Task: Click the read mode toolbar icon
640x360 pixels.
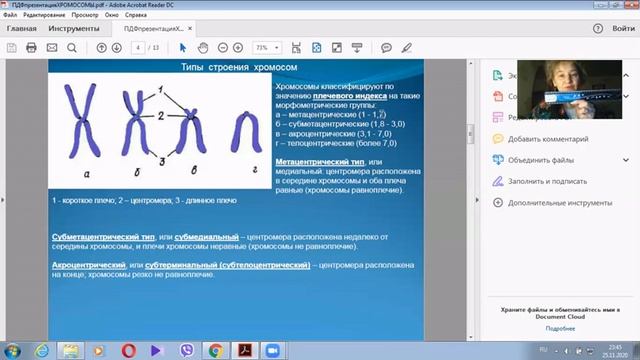Action: pos(357,48)
